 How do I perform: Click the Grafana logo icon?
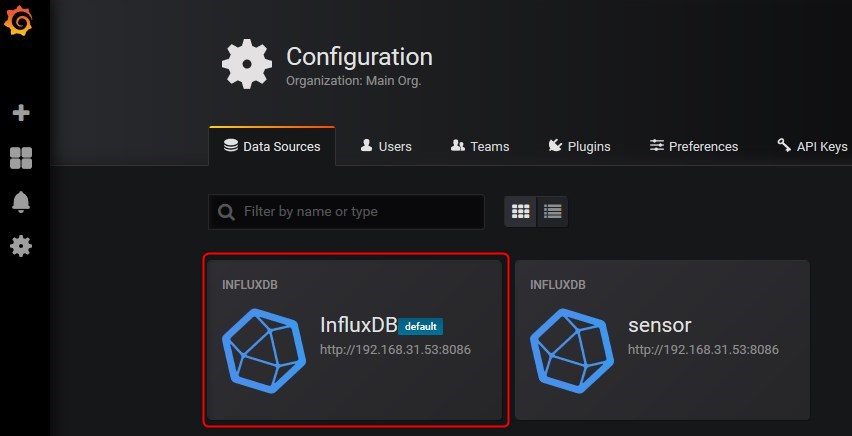(x=18, y=22)
